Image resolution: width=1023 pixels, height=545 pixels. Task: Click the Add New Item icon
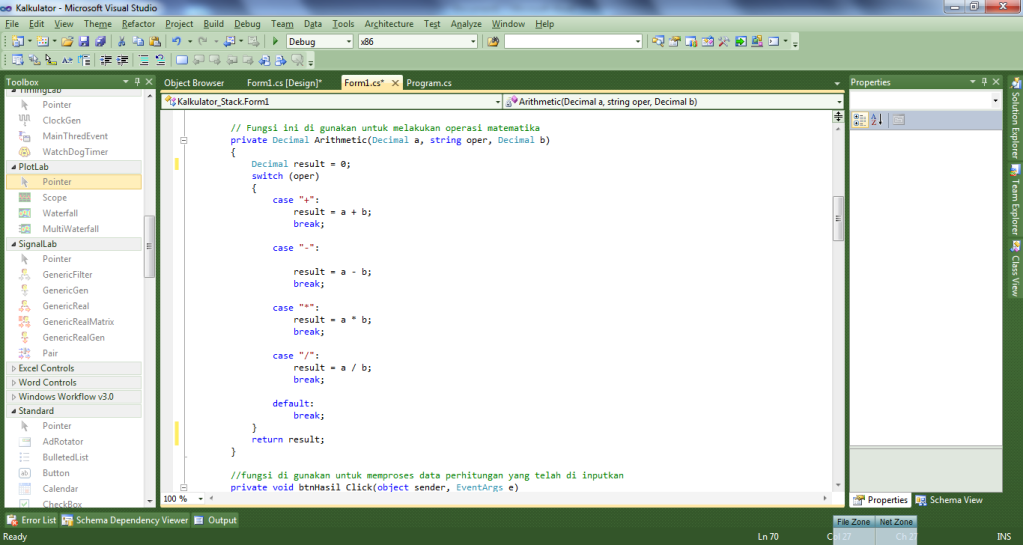tap(42, 41)
